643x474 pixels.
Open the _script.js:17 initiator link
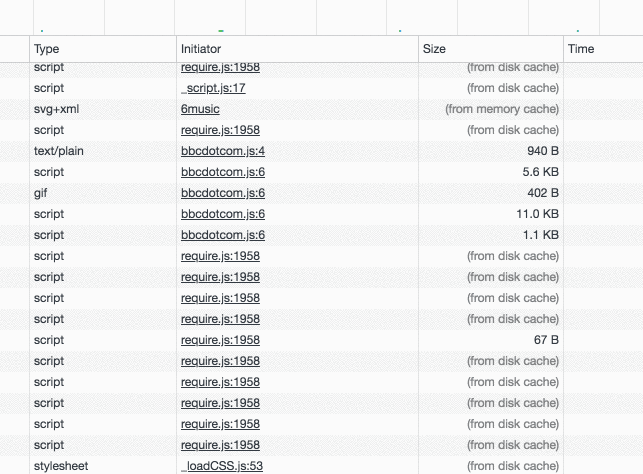[213, 88]
